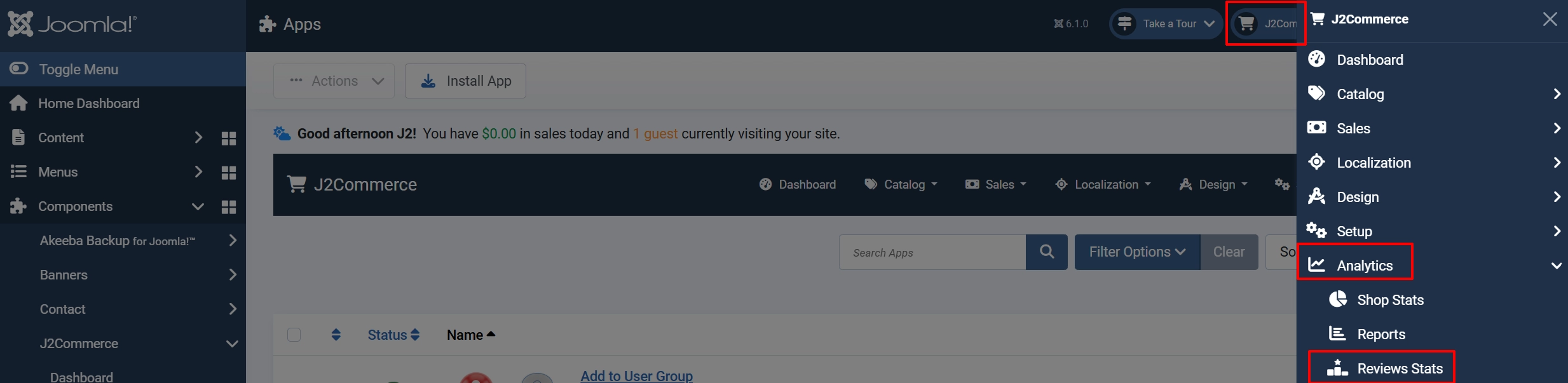This screenshot has width=1568, height=383.
Task: Open the Take a Tour dropdown
Action: tap(1166, 24)
